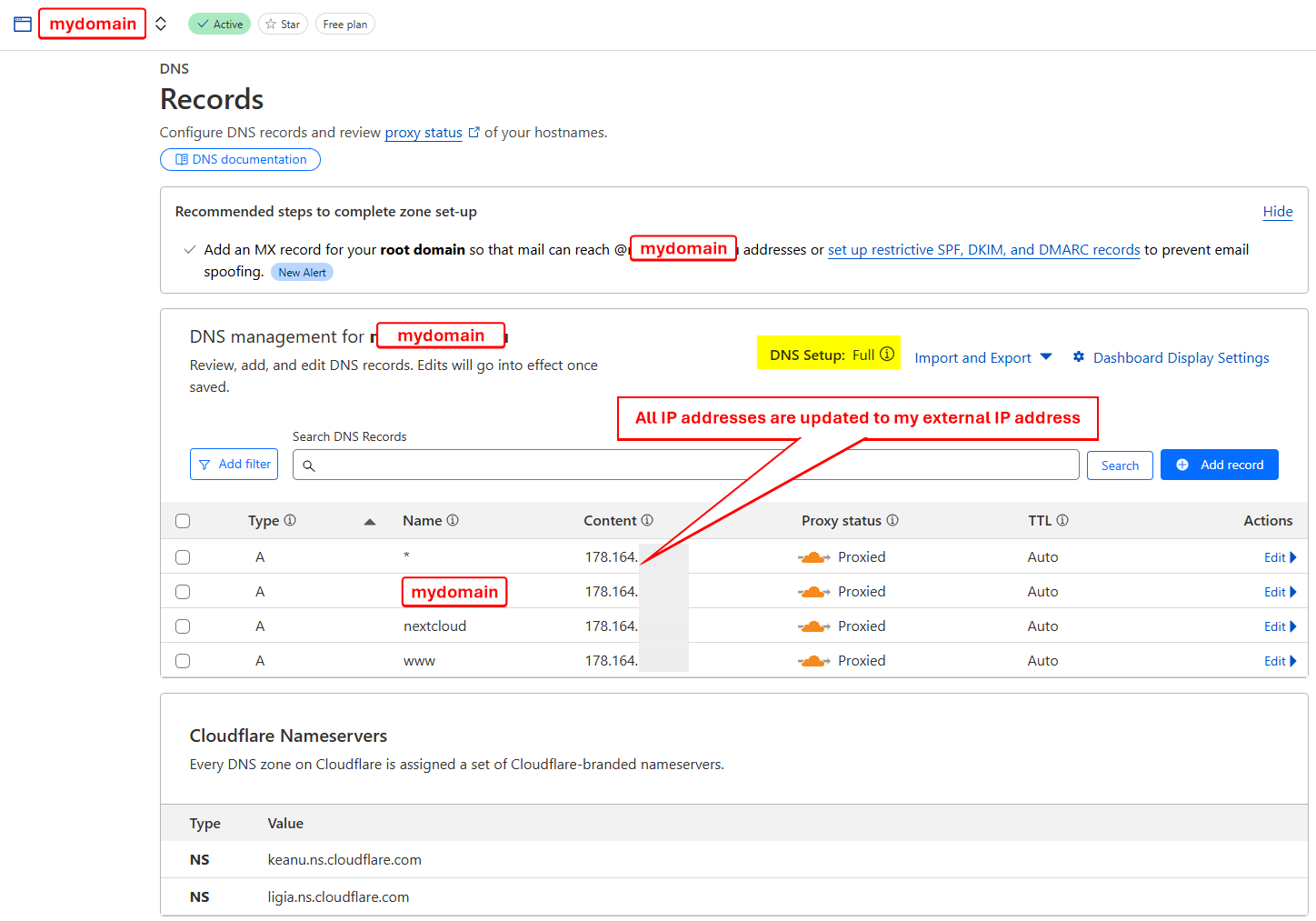Select the nextcloud record checkbox
The image size is (1316, 921).
(x=183, y=626)
